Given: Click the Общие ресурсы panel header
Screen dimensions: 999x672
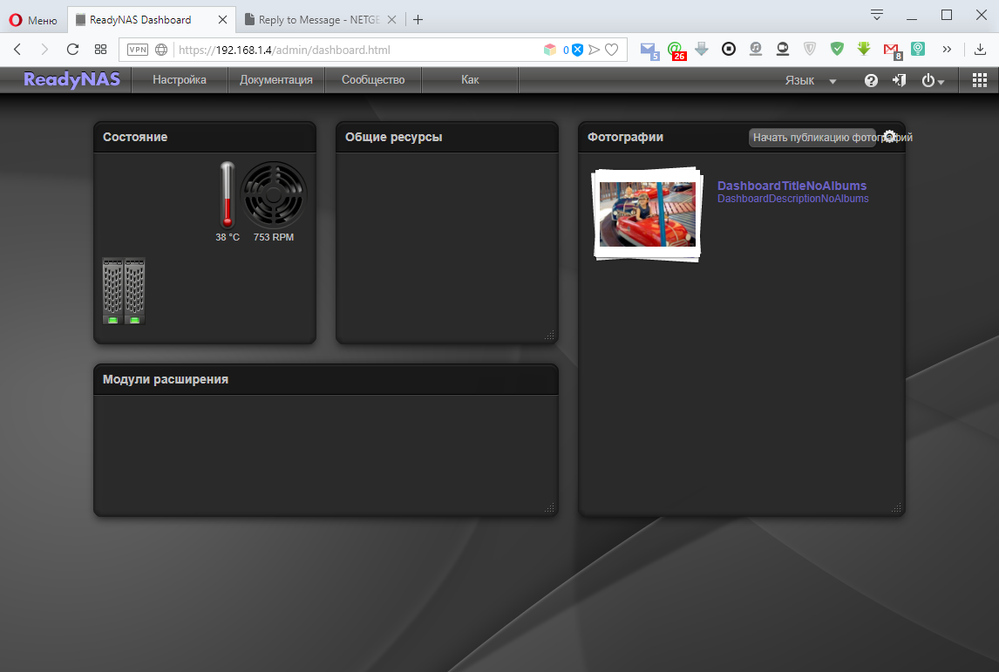Looking at the screenshot, I should (x=447, y=137).
